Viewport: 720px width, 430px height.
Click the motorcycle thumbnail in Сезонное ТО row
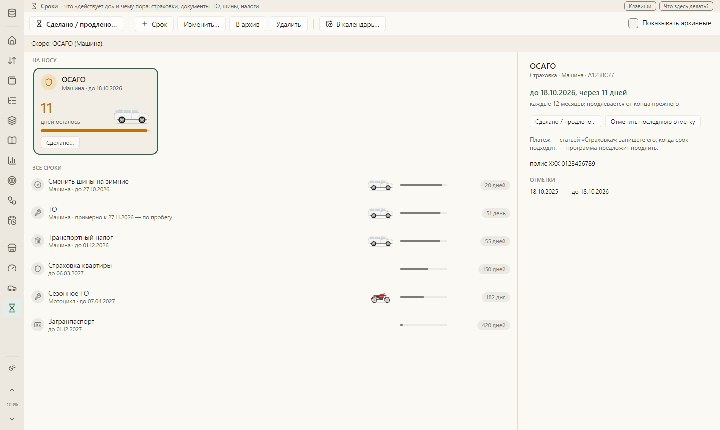[380, 298]
